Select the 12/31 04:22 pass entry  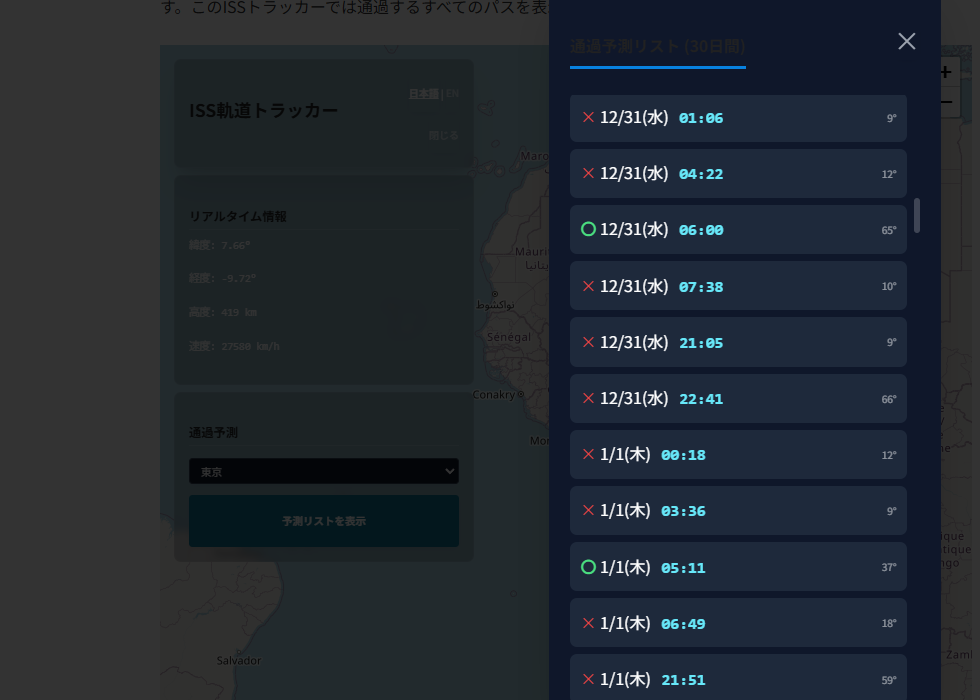click(738, 174)
